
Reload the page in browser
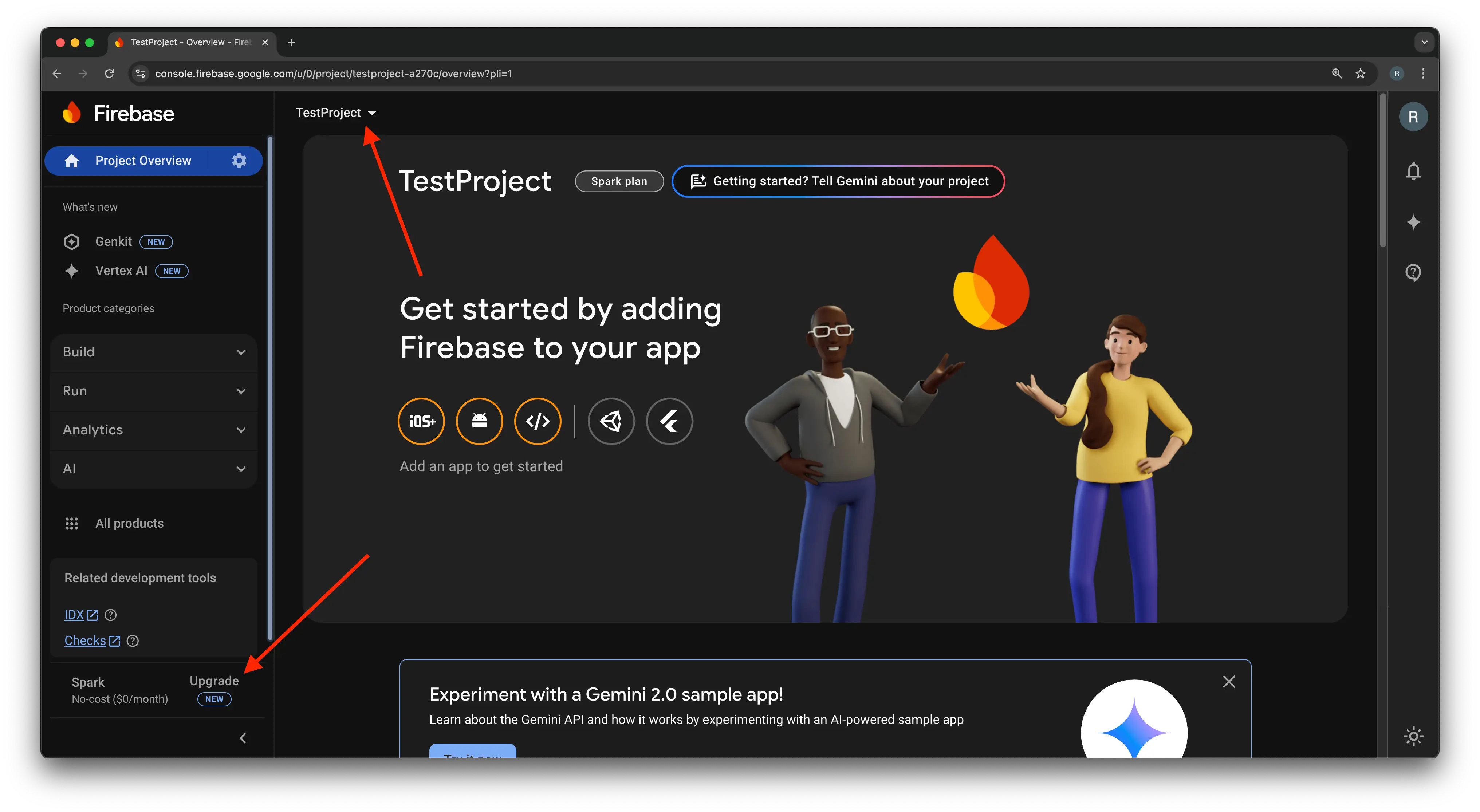click(109, 74)
